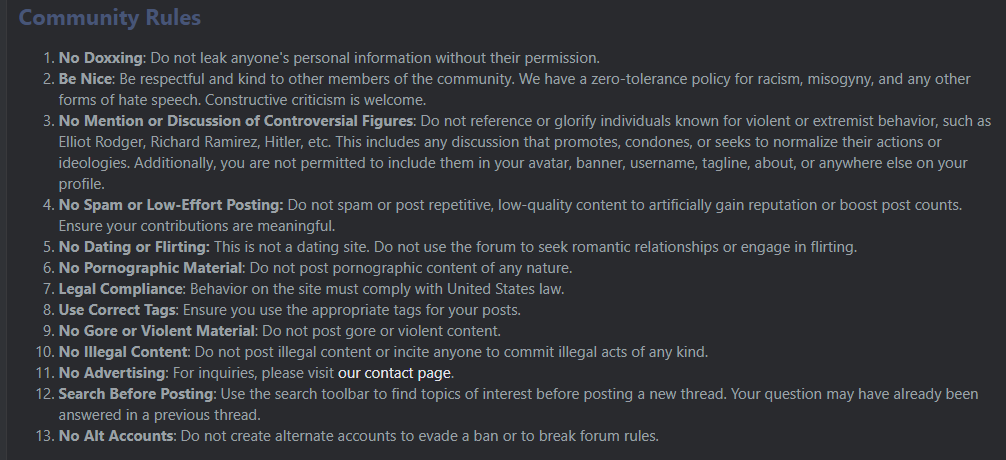Viewport: 1006px width, 460px height.
Task: Click the Use Correct Tags rule title
Action: pos(117,310)
